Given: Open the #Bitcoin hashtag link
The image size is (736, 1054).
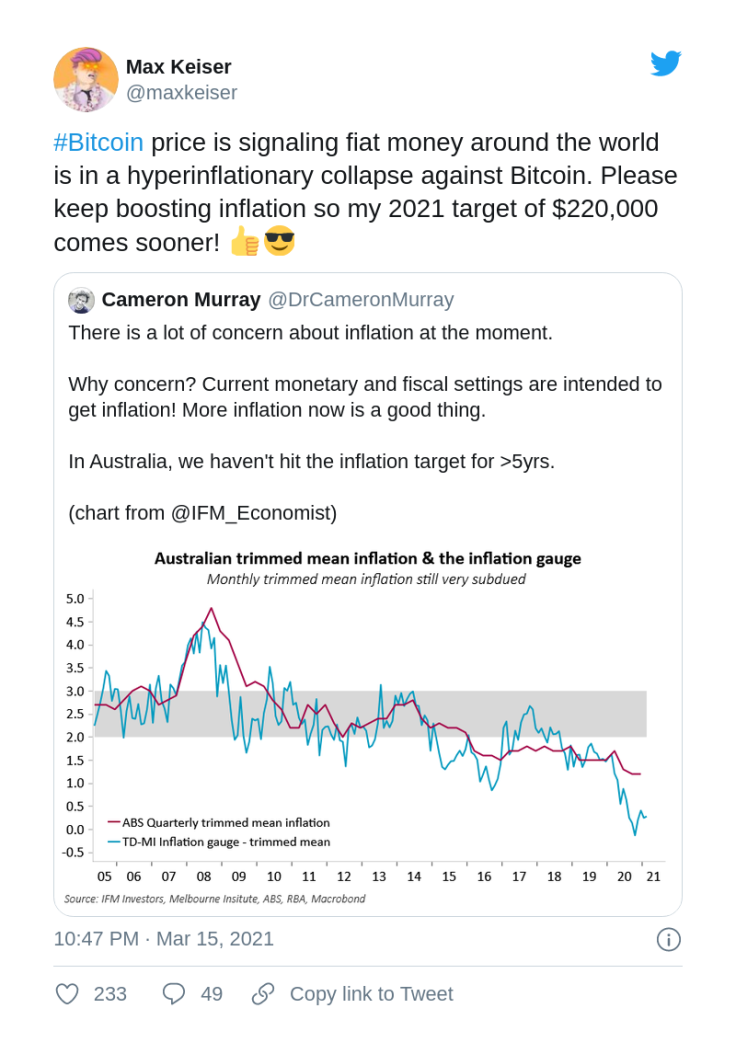Looking at the screenshot, I should tap(98, 143).
